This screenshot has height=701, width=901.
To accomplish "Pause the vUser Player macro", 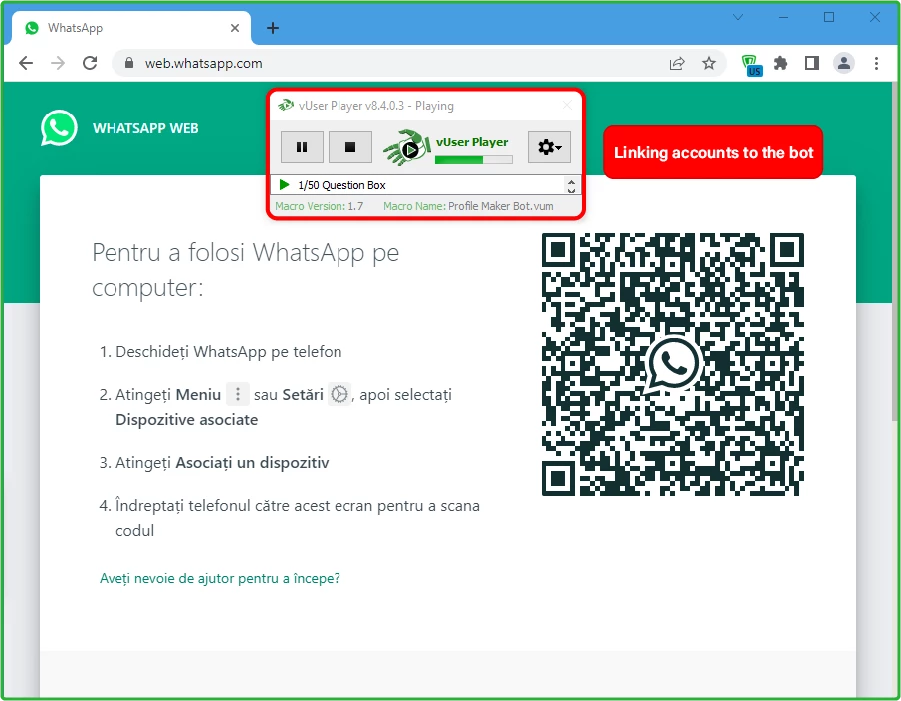I will tap(302, 147).
